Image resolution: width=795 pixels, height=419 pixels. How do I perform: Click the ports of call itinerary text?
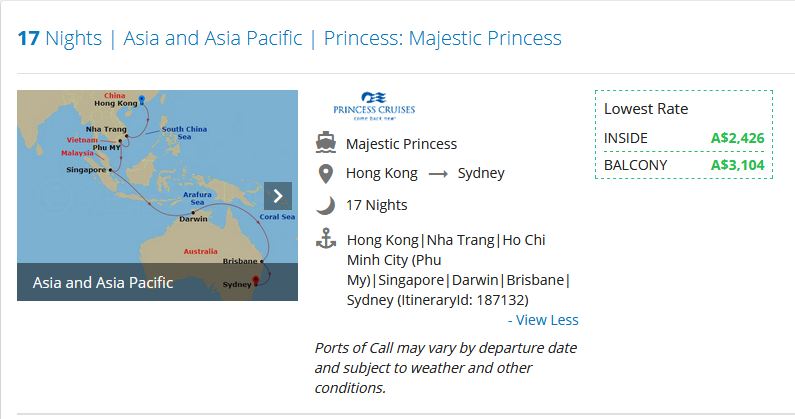point(458,269)
